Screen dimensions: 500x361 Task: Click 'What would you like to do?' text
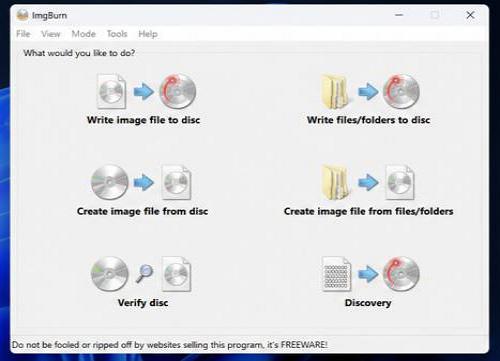pos(79,53)
